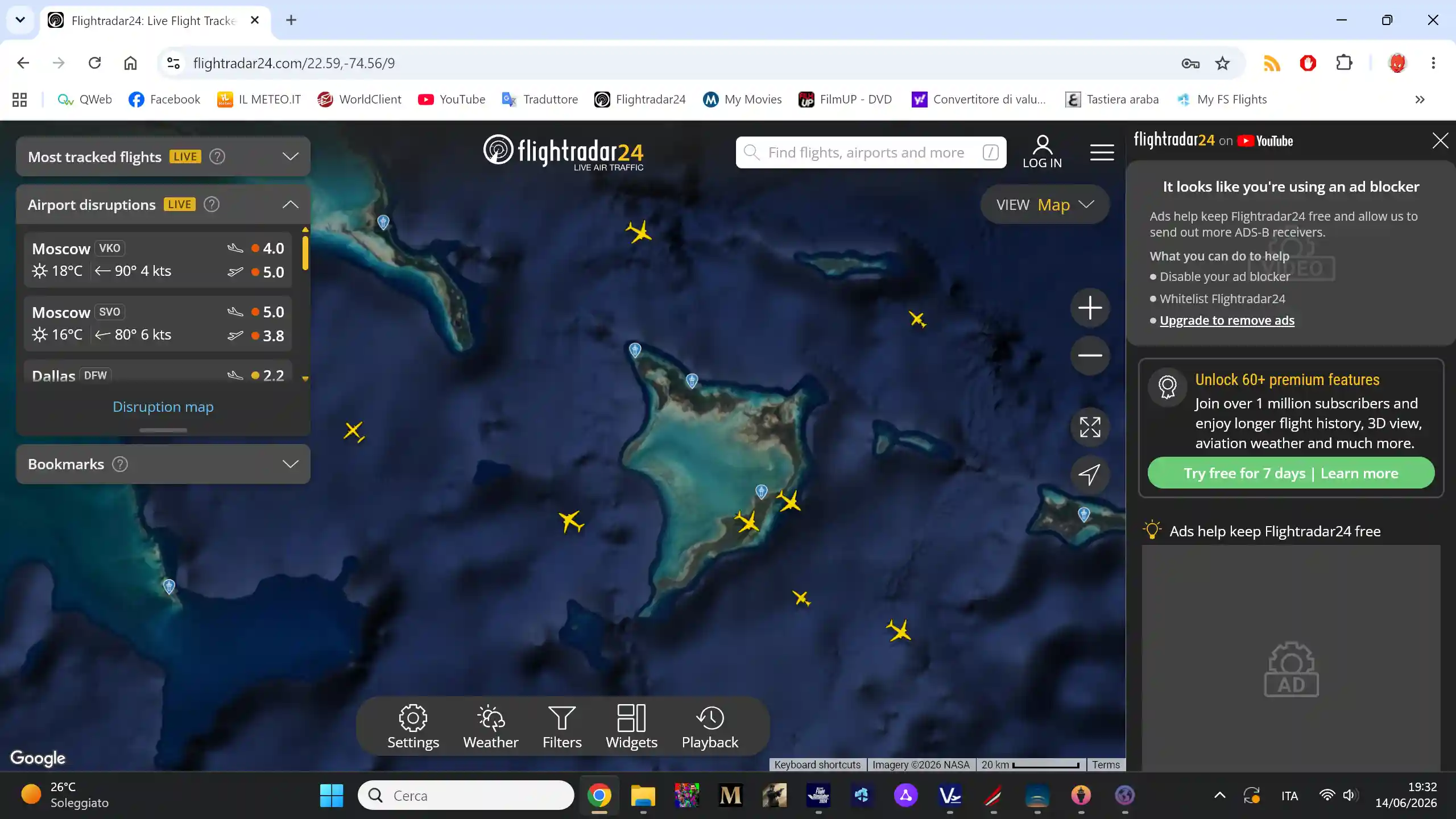Click Try free for 7 days button
The width and height of the screenshot is (1456, 819).
1291,473
